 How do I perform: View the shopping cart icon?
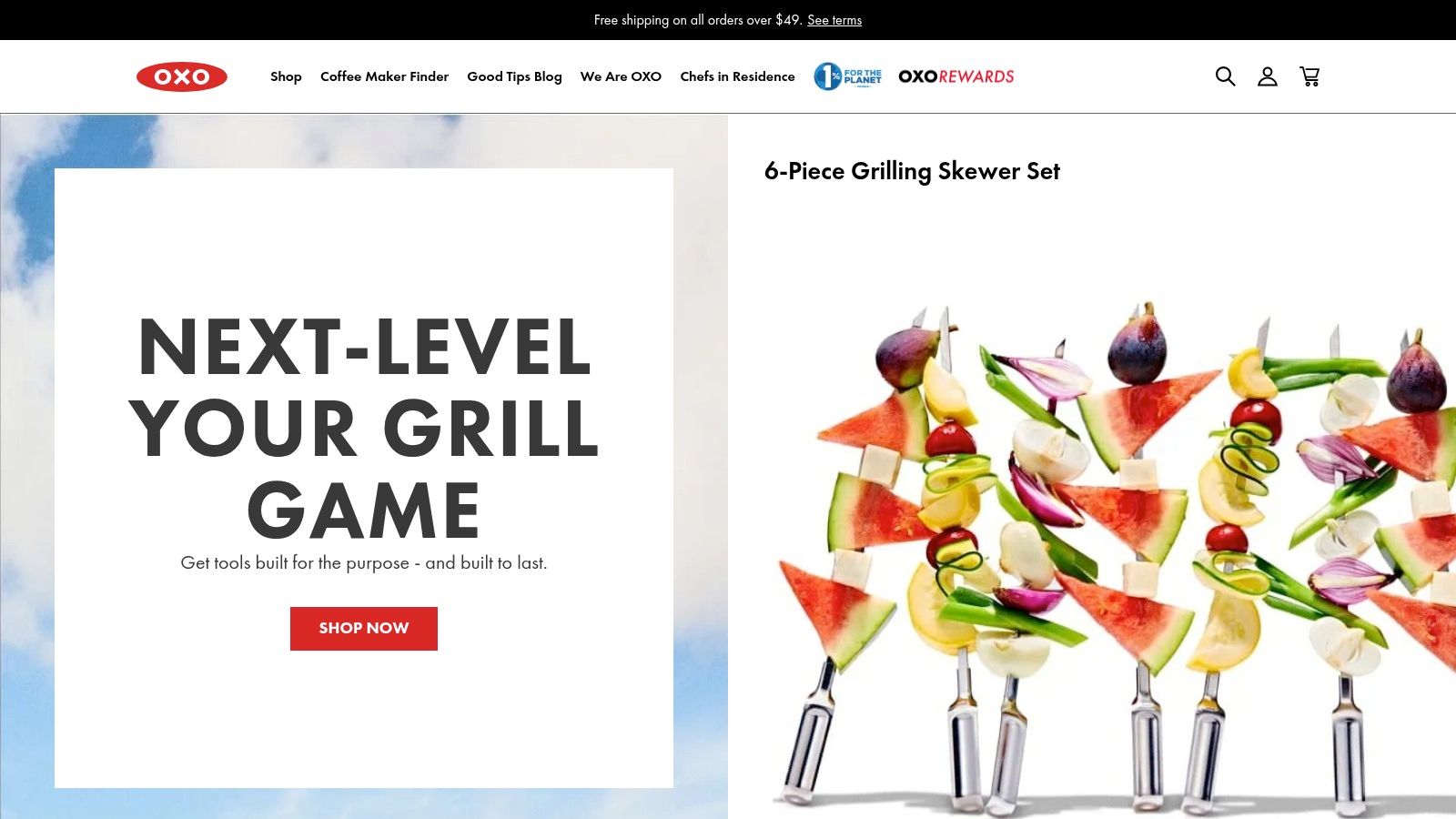pyautogui.click(x=1309, y=76)
